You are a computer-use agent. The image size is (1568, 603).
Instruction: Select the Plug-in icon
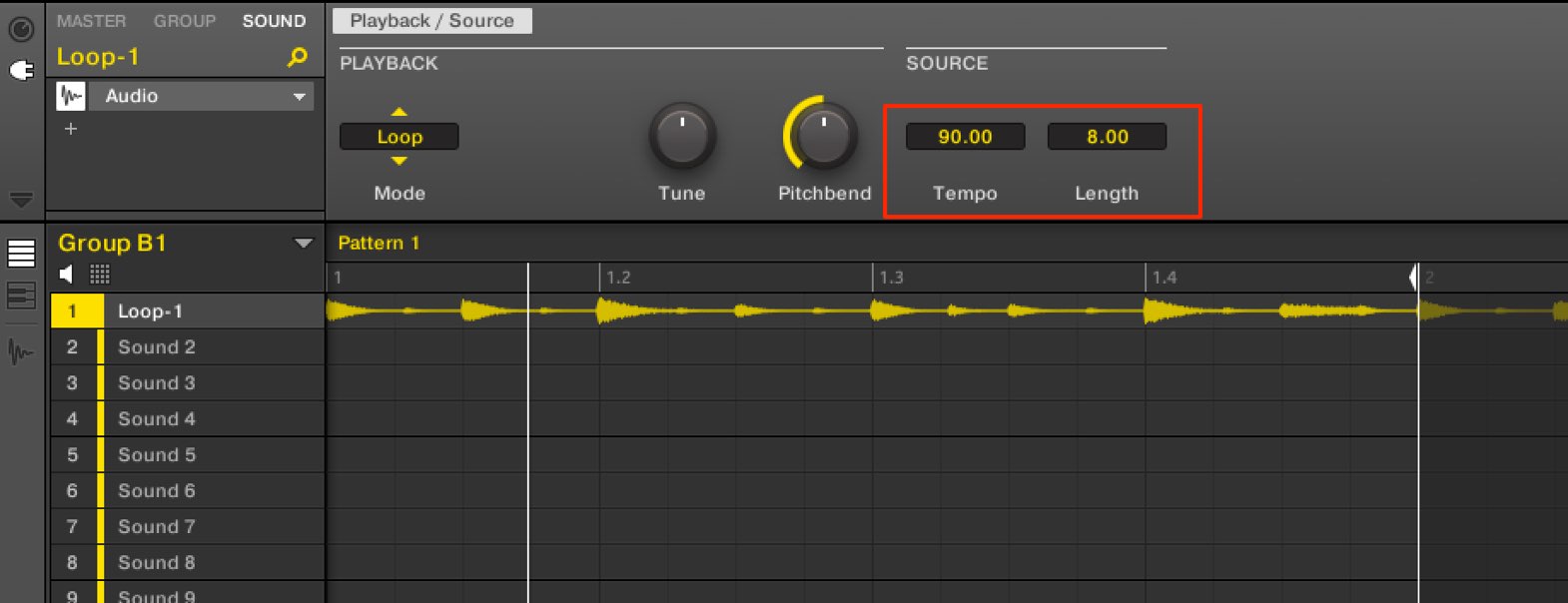(21, 70)
